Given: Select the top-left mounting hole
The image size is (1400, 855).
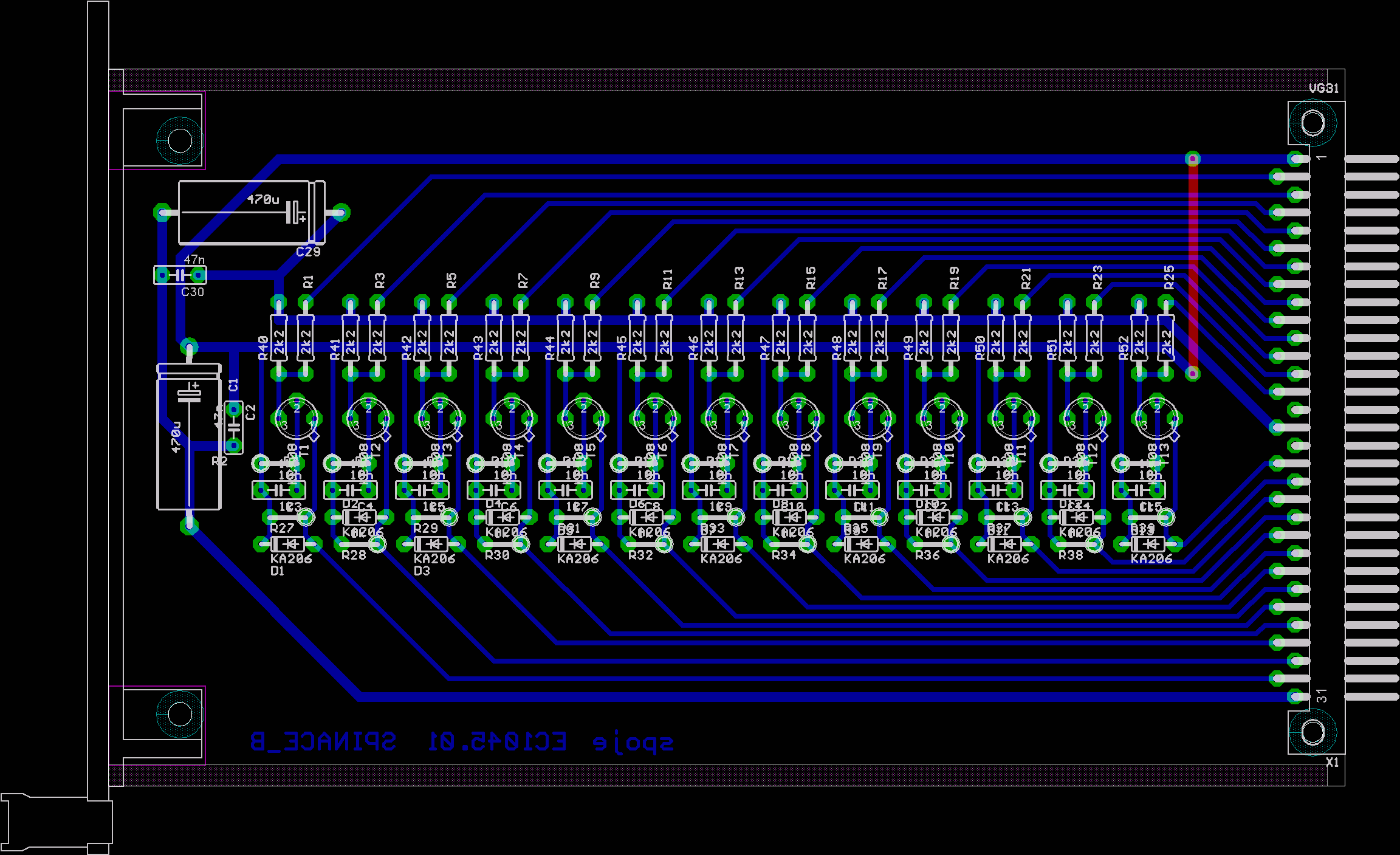Looking at the screenshot, I should click(x=180, y=140).
